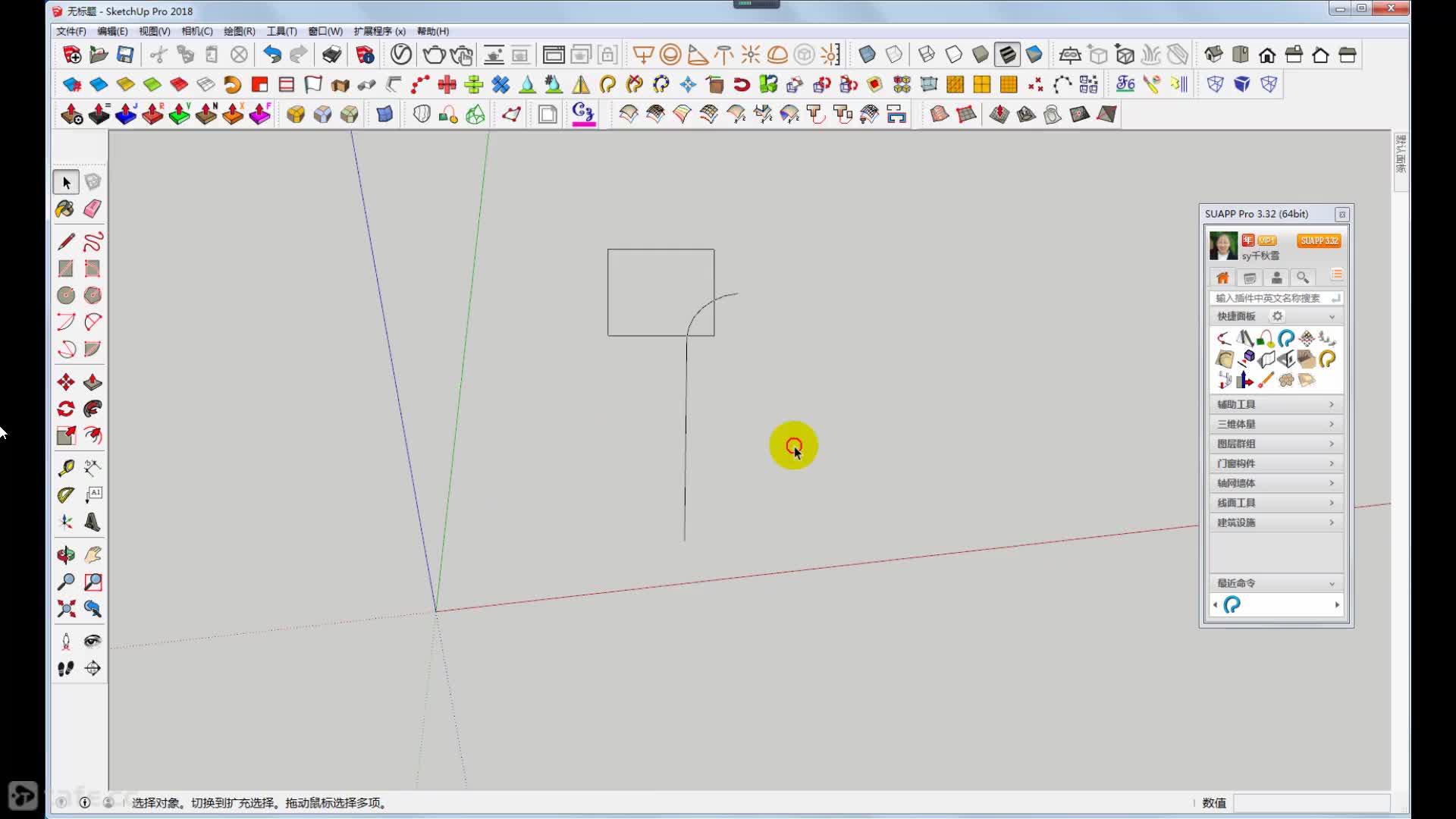Expand the 轴网墙体 section
The width and height of the screenshot is (1456, 819).
click(1276, 483)
